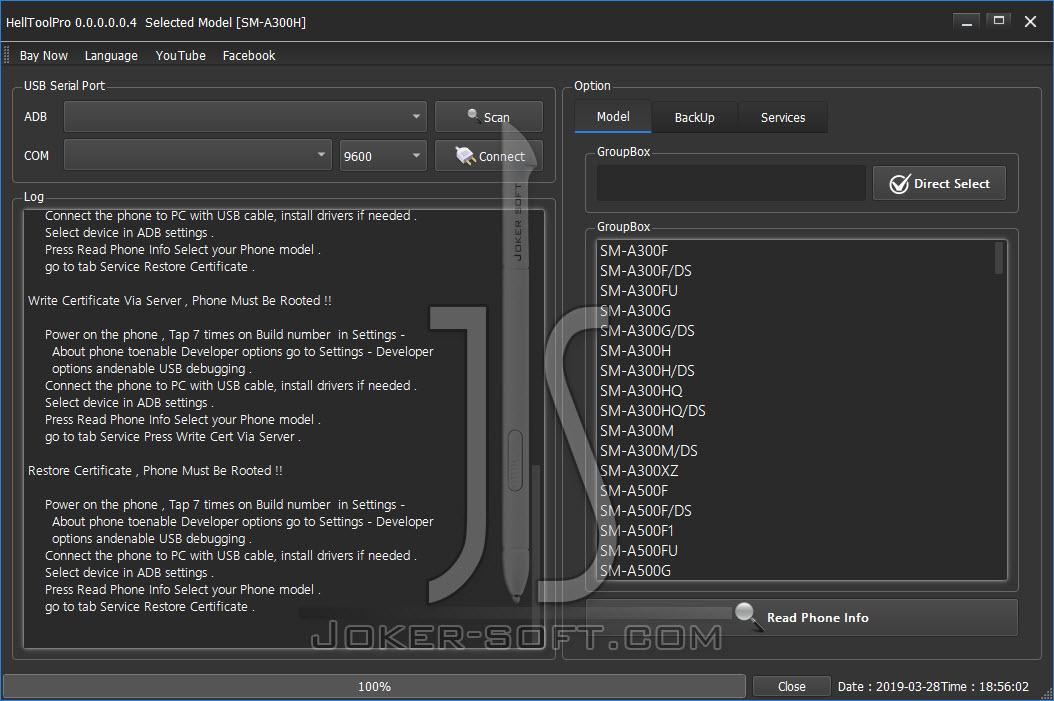Switch to the BackUp tab

point(694,118)
